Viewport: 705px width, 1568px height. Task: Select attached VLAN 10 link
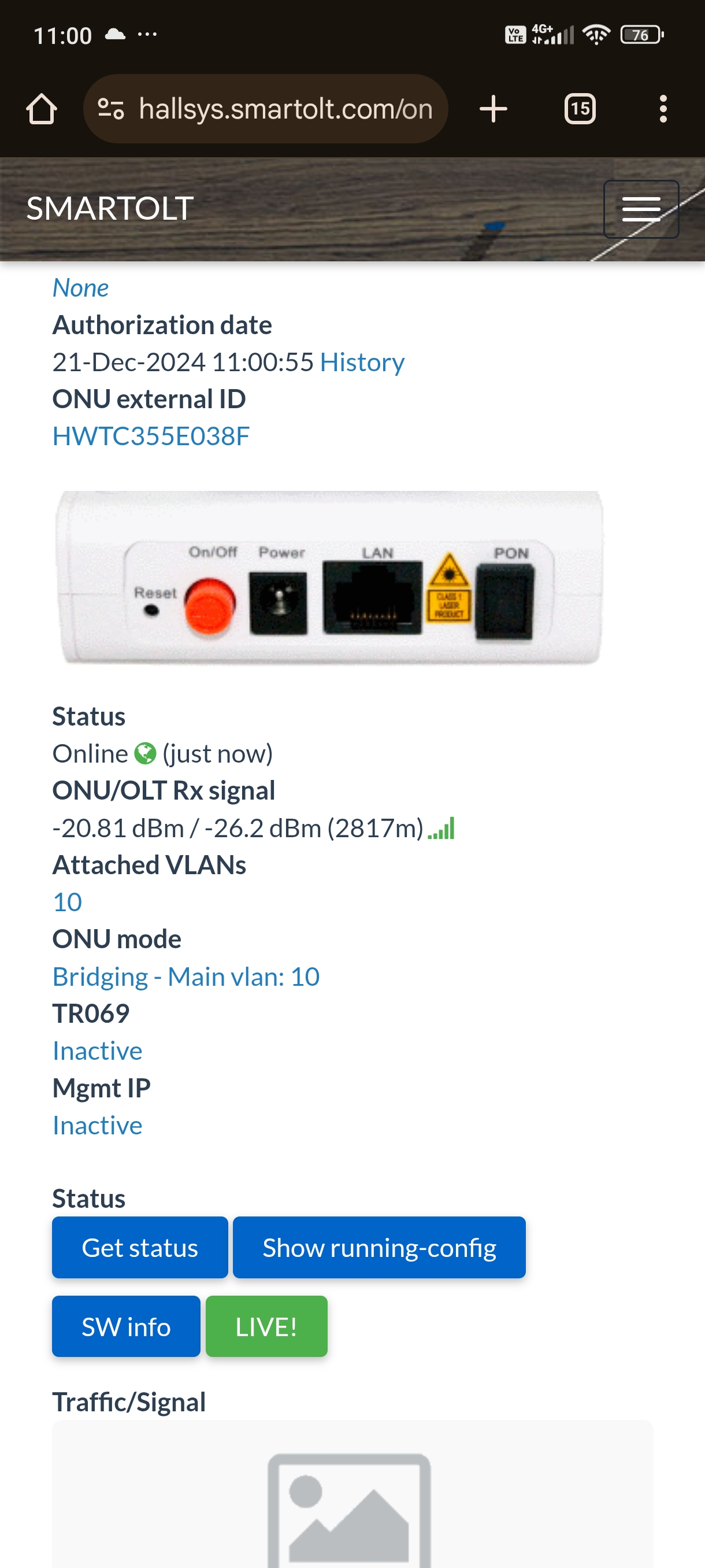coord(68,901)
